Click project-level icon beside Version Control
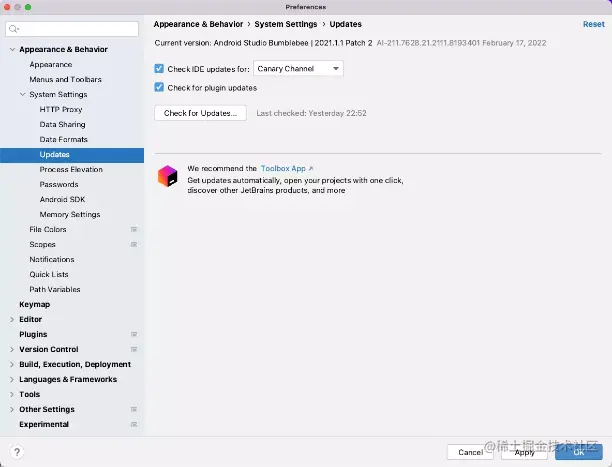 (134, 349)
